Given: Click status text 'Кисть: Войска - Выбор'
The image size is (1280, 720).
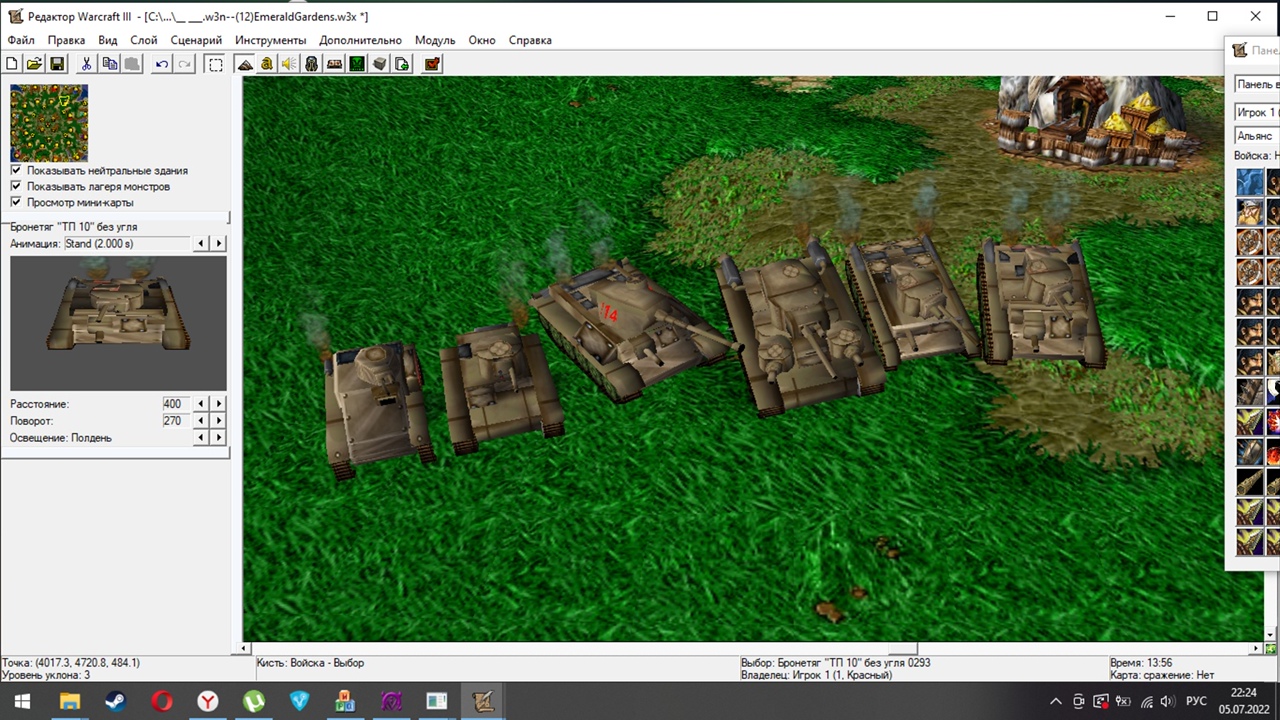Looking at the screenshot, I should [x=310, y=663].
